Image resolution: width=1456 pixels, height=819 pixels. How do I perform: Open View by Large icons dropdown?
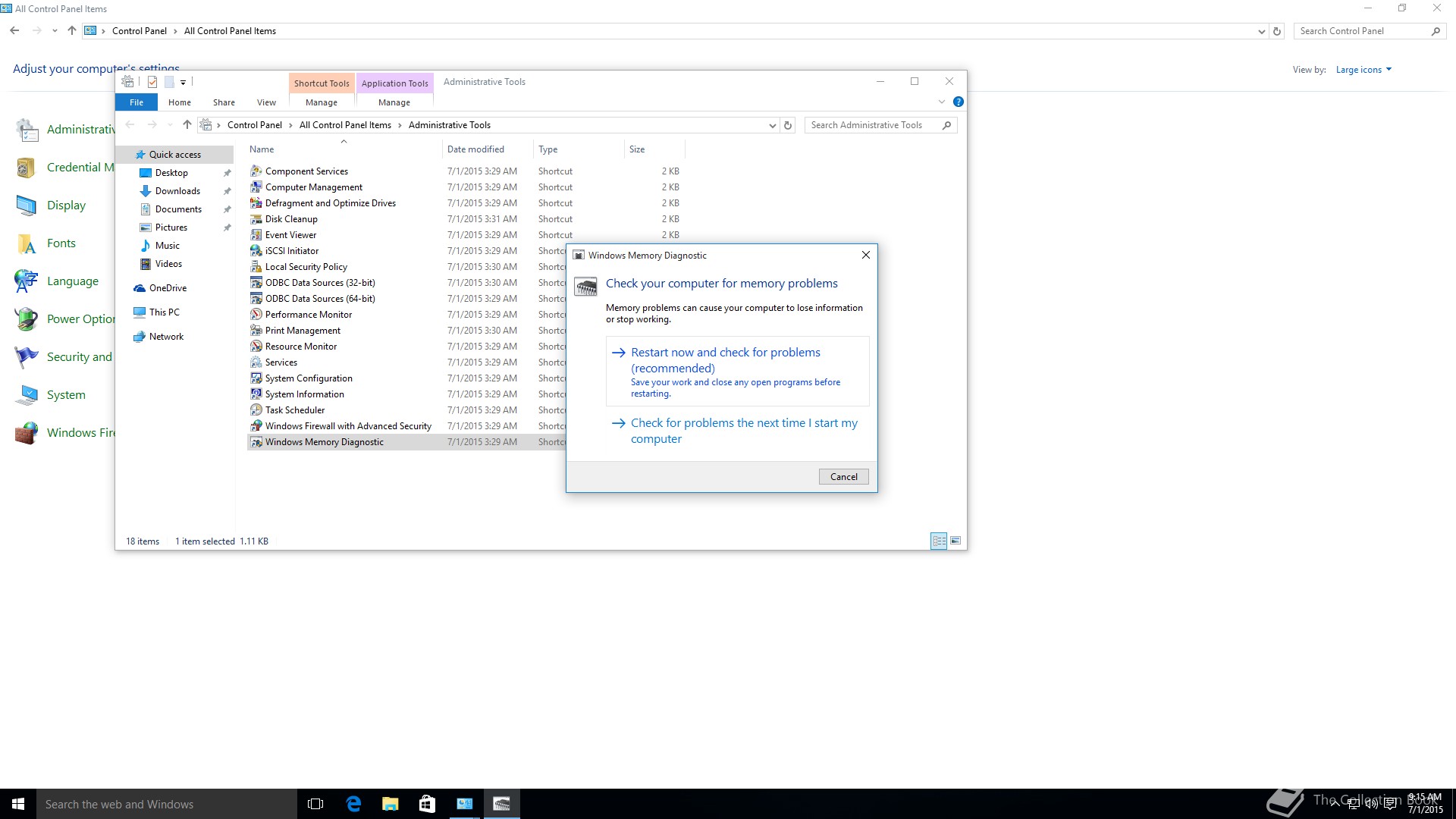click(x=1363, y=70)
